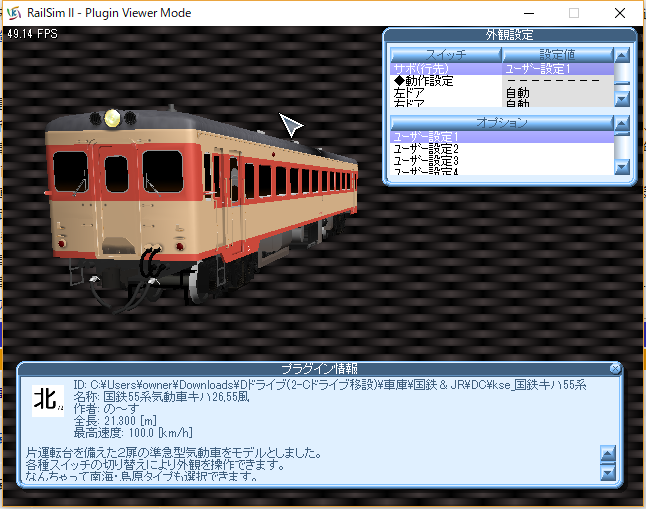This screenshot has width=646, height=509.
Task: Click the plugin ID path text
Action: pyautogui.click(x=330, y=385)
